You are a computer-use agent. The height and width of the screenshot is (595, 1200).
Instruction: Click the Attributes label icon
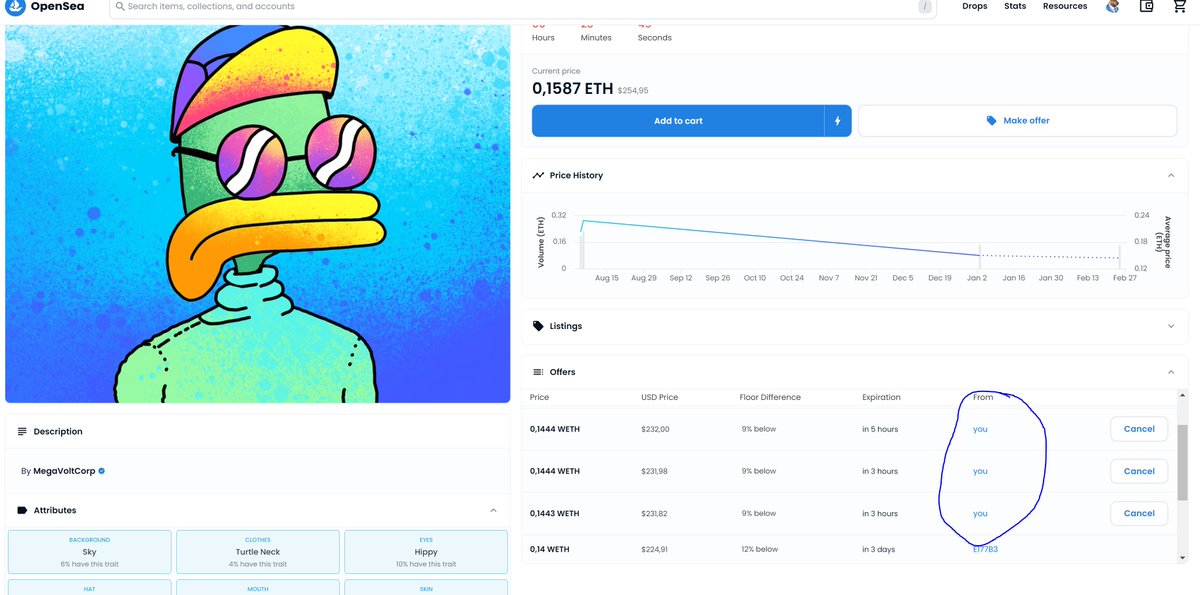[x=23, y=510]
